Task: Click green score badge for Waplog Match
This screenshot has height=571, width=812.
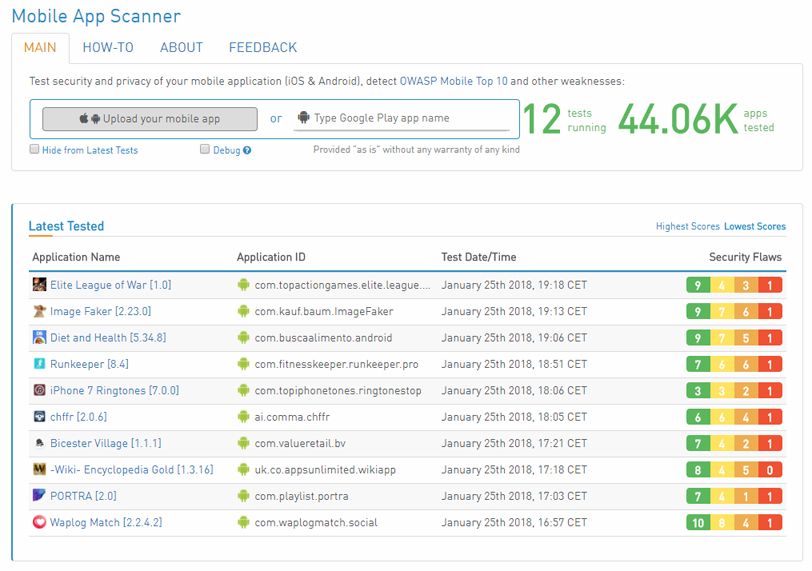Action: [697, 522]
